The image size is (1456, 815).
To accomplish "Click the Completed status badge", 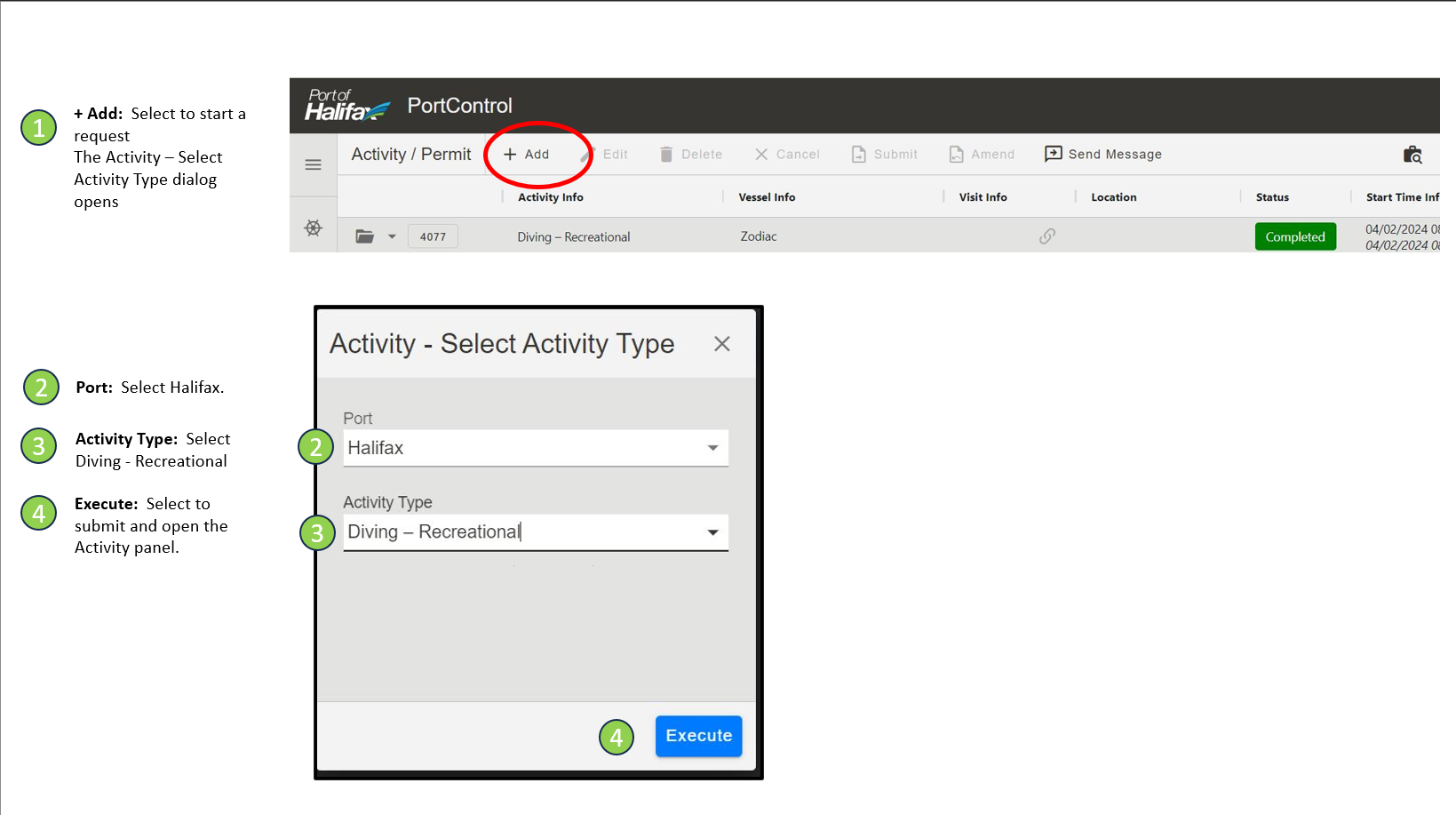I will coord(1295,236).
